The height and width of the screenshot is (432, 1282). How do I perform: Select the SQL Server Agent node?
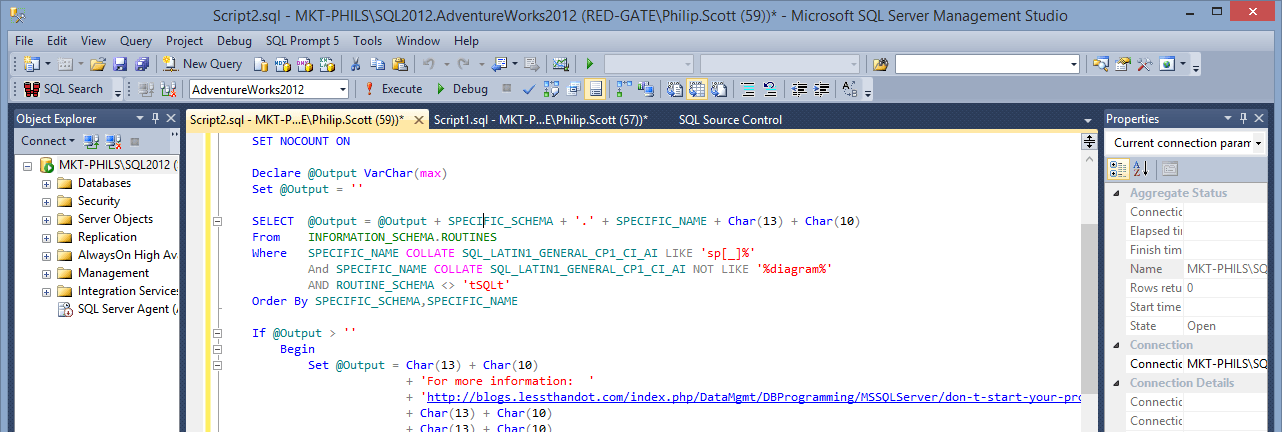coord(117,309)
